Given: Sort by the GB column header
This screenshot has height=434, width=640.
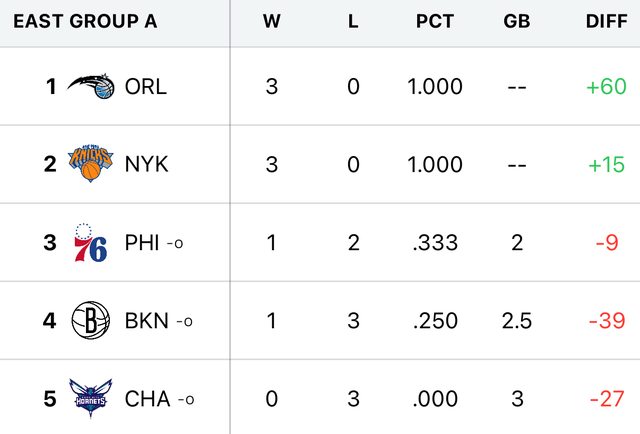Looking at the screenshot, I should [x=517, y=22].
